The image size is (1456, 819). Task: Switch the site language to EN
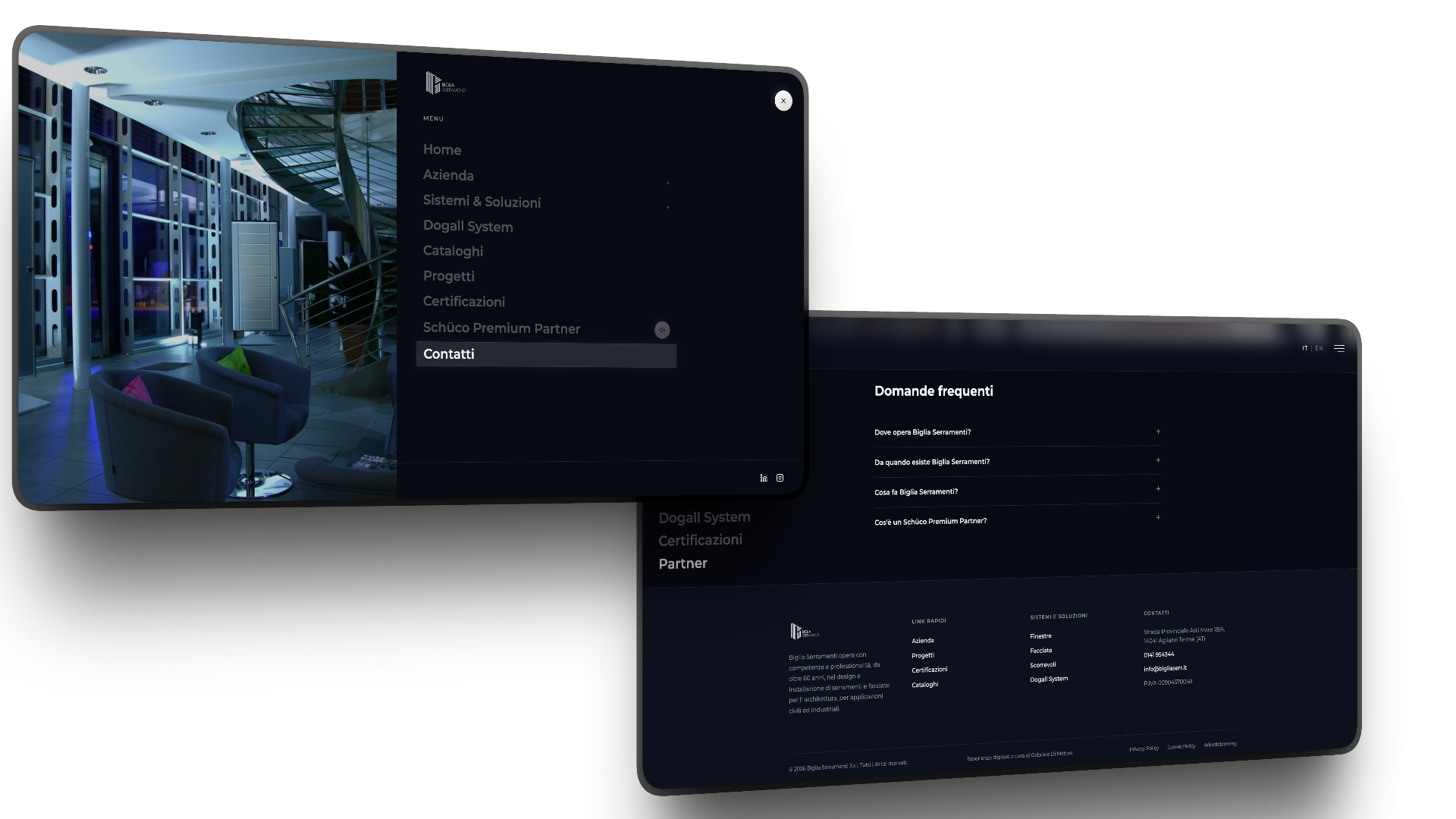click(1319, 349)
